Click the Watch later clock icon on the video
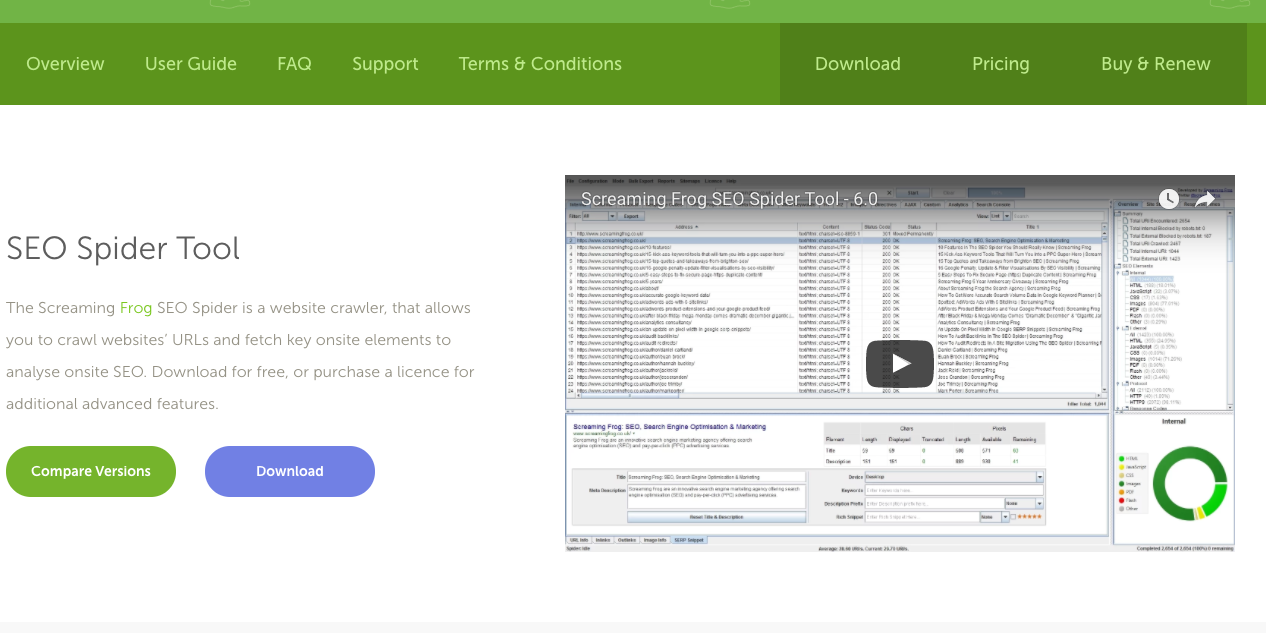Screen dimensions: 1266x633 [1168, 199]
